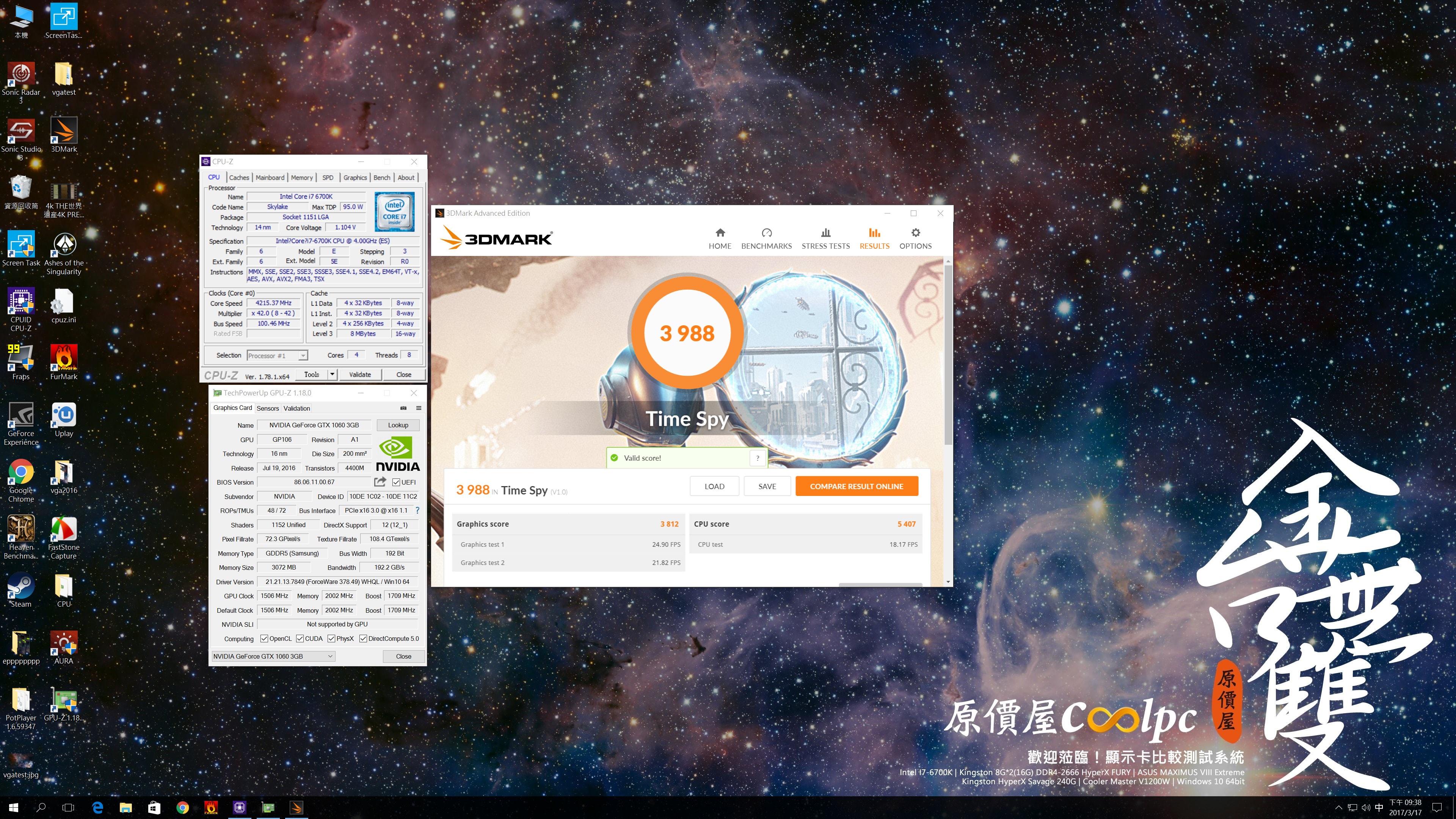The width and height of the screenshot is (1456, 819).
Task: Open Microsoft Edge from the taskbar
Action: click(97, 808)
